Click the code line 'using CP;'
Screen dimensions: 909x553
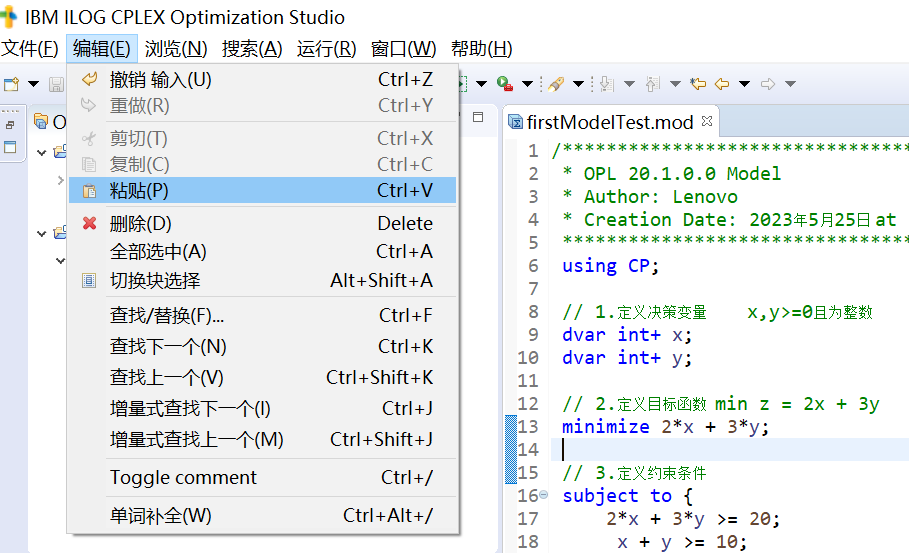click(x=610, y=265)
